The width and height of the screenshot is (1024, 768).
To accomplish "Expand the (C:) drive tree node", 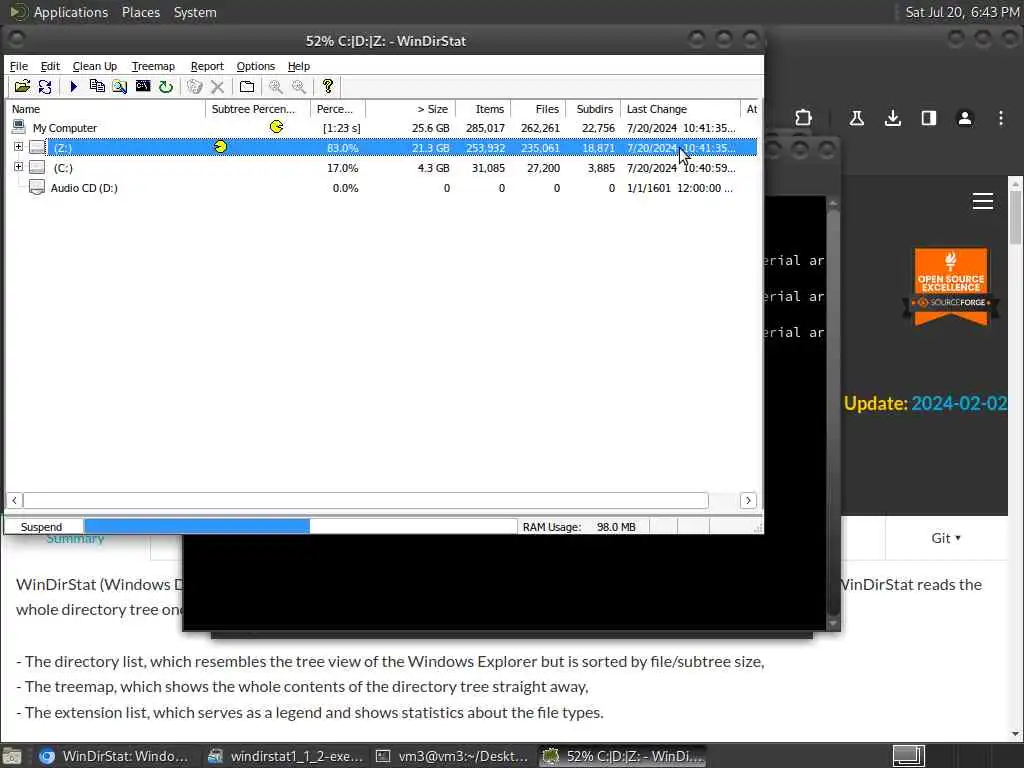I will [x=18, y=167].
